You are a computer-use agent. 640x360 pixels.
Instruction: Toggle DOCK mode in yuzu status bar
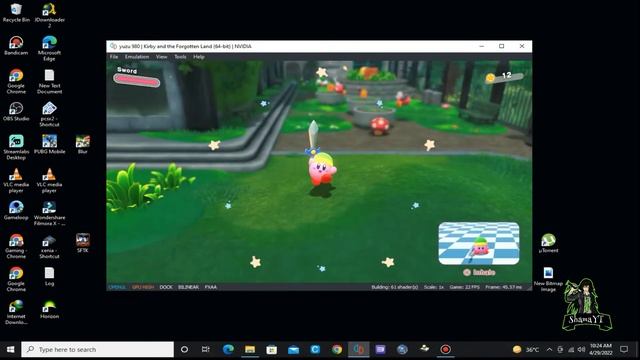(x=166, y=287)
